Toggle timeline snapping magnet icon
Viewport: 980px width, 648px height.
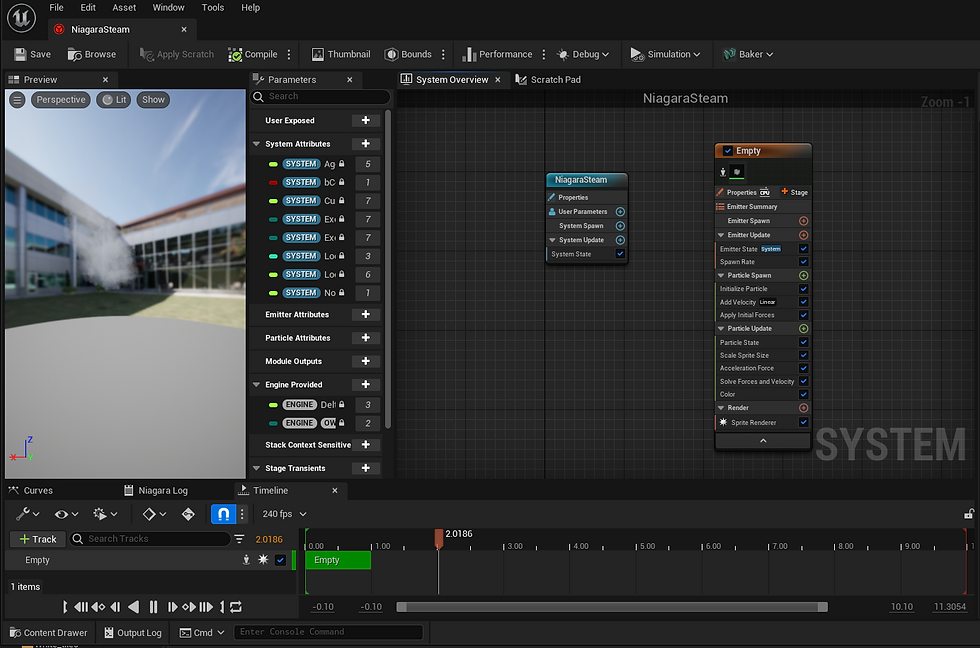(x=223, y=514)
